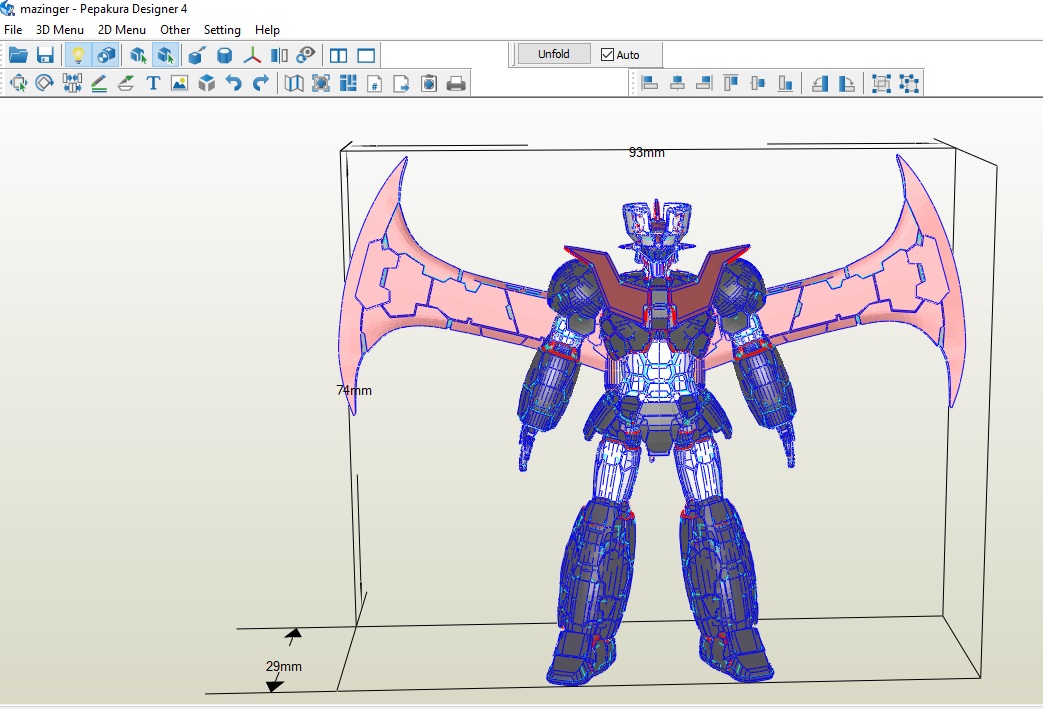
Task: Open the 2D Menu
Action: (x=122, y=30)
